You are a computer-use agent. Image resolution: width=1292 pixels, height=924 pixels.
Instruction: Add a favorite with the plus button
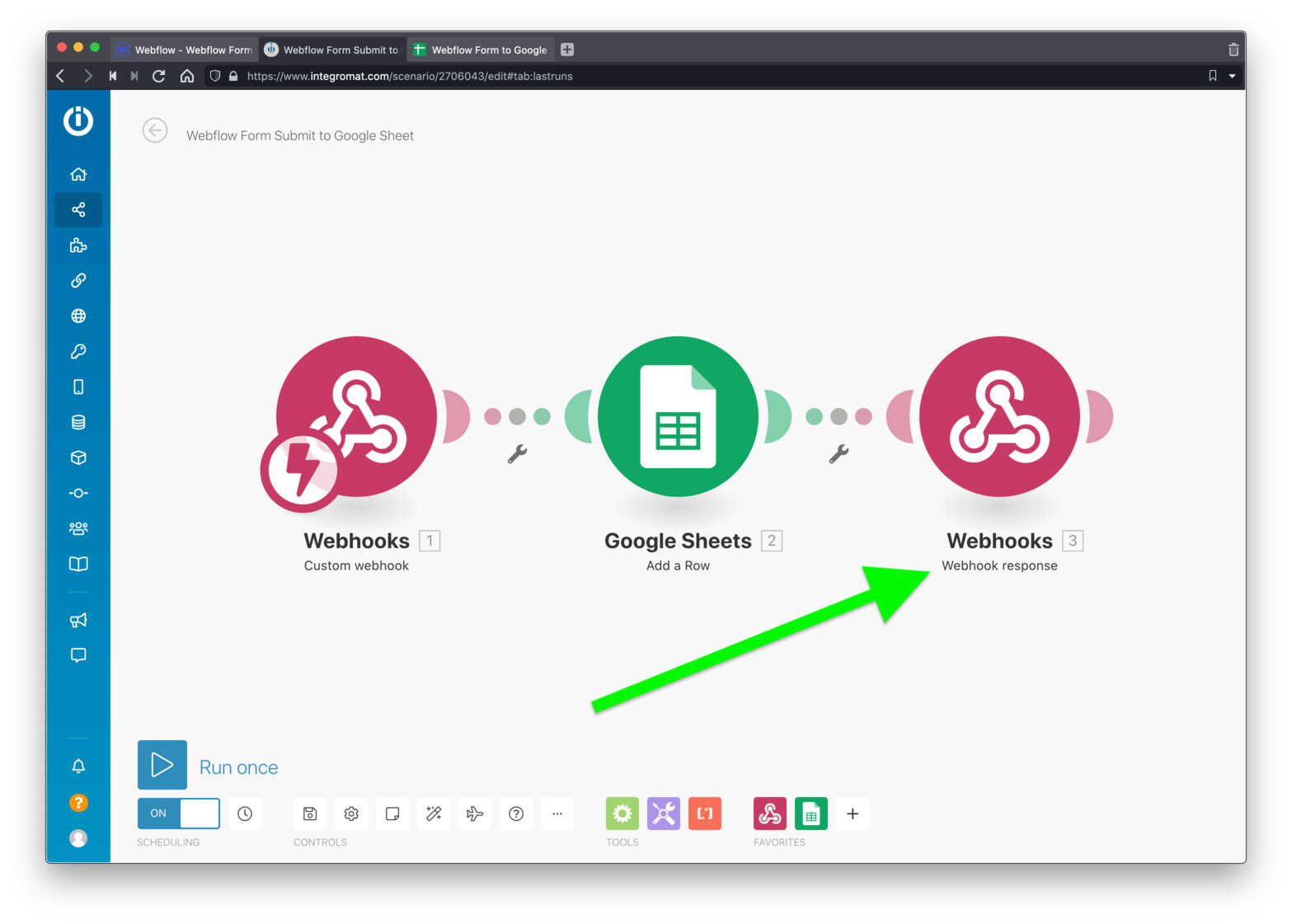click(x=853, y=814)
